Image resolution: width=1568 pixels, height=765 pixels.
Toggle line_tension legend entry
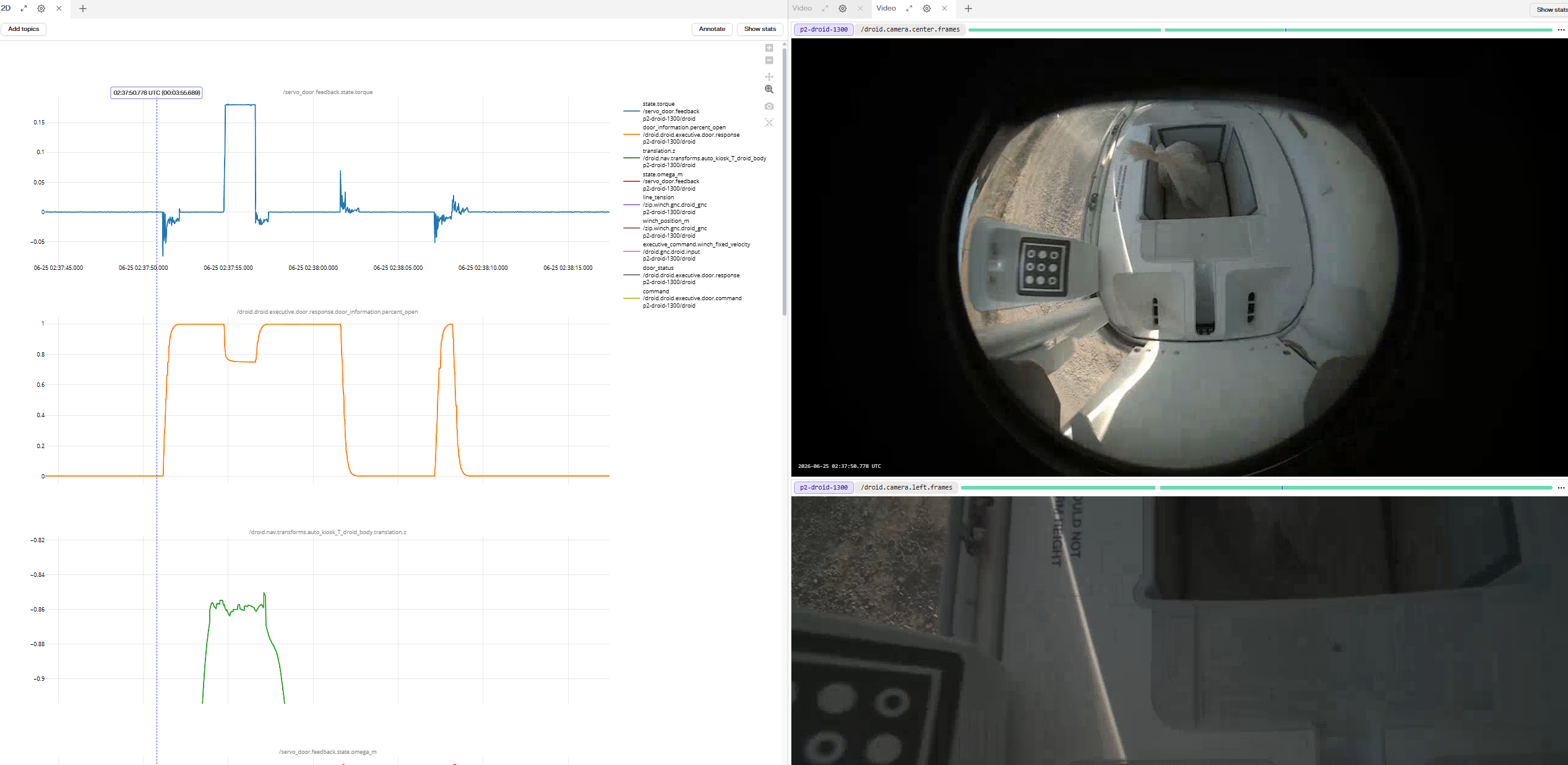tap(674, 205)
